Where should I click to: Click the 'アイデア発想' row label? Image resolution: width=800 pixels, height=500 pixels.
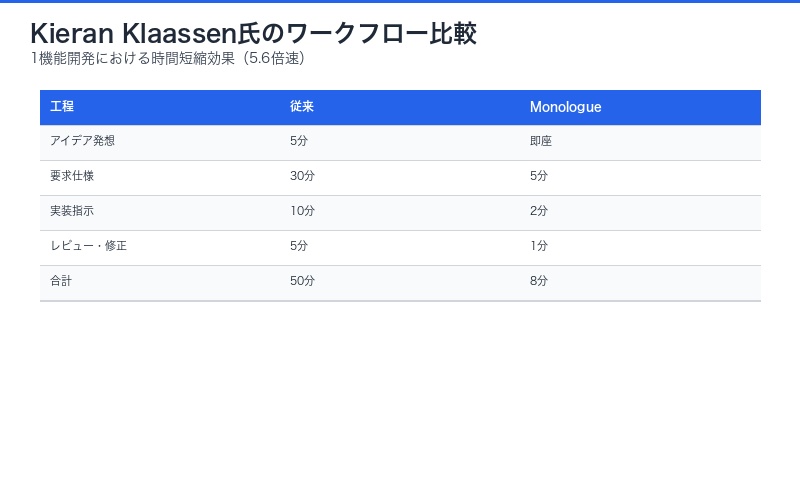(x=83, y=142)
